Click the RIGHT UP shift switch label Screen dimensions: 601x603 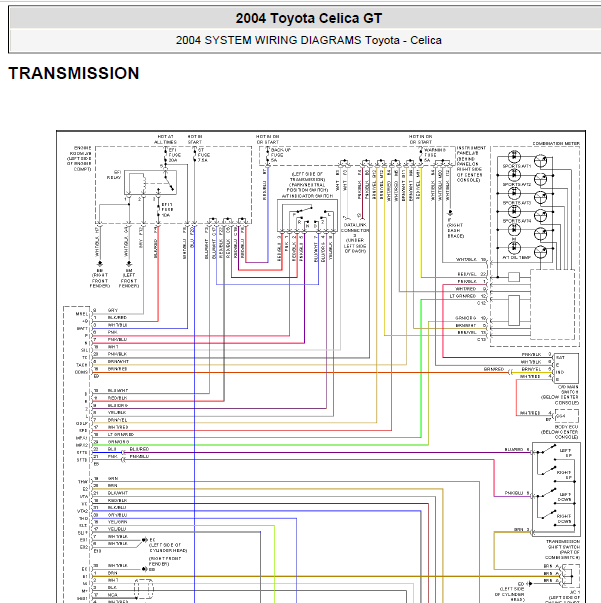pos(564,475)
